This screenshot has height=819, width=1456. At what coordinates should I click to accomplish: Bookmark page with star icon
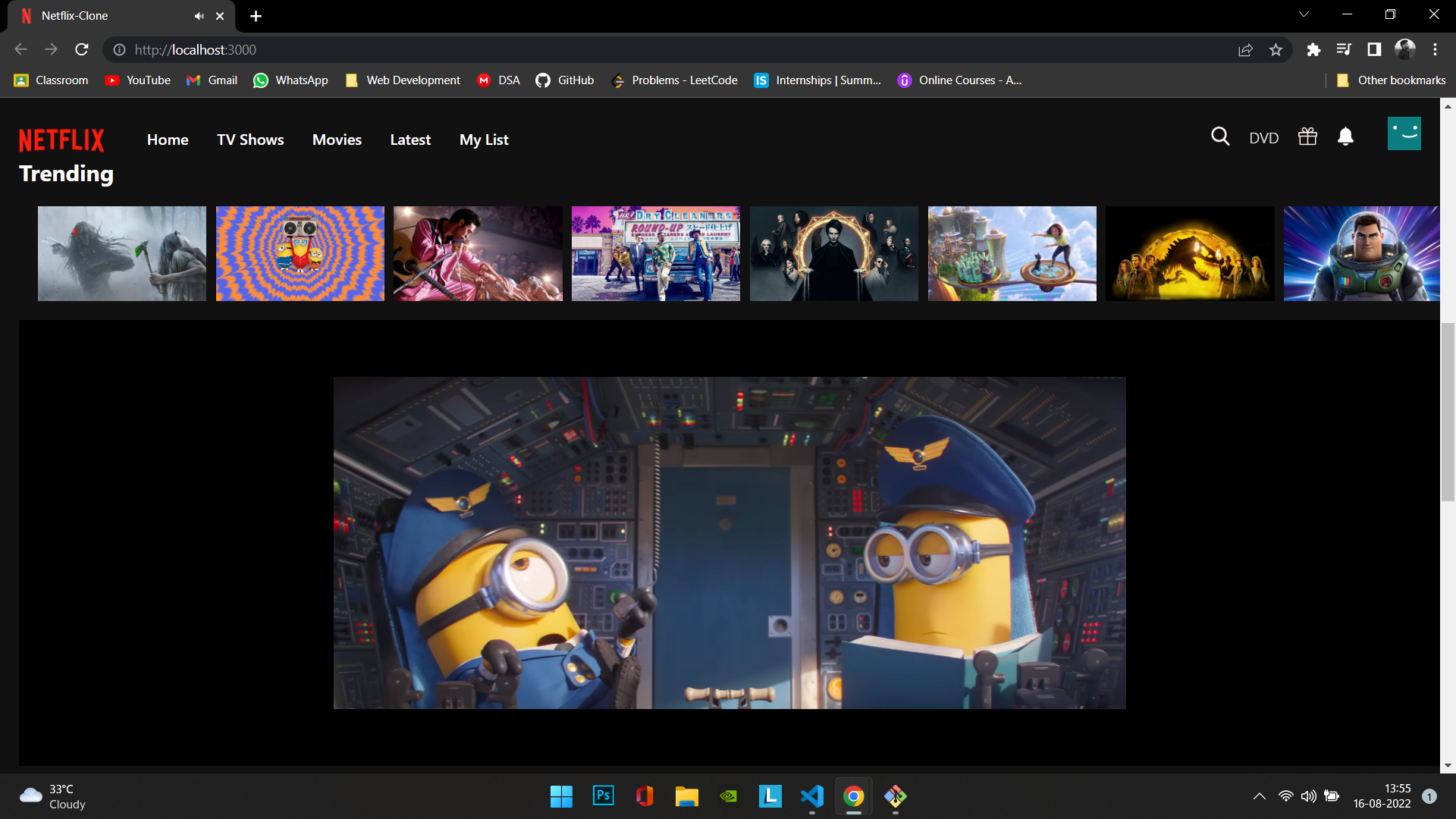[x=1276, y=50]
